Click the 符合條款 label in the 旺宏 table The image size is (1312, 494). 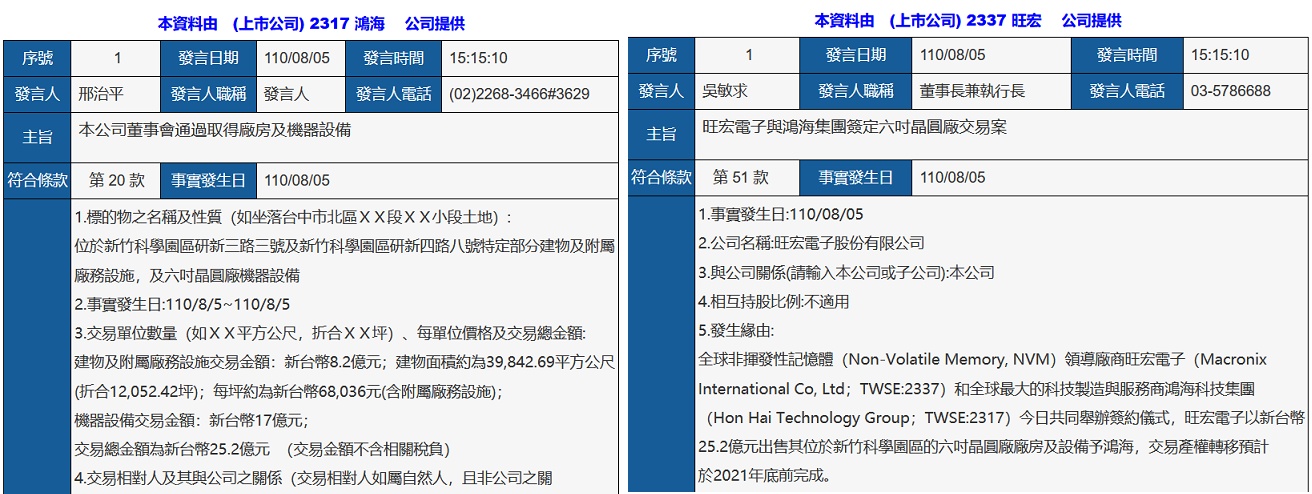point(661,177)
